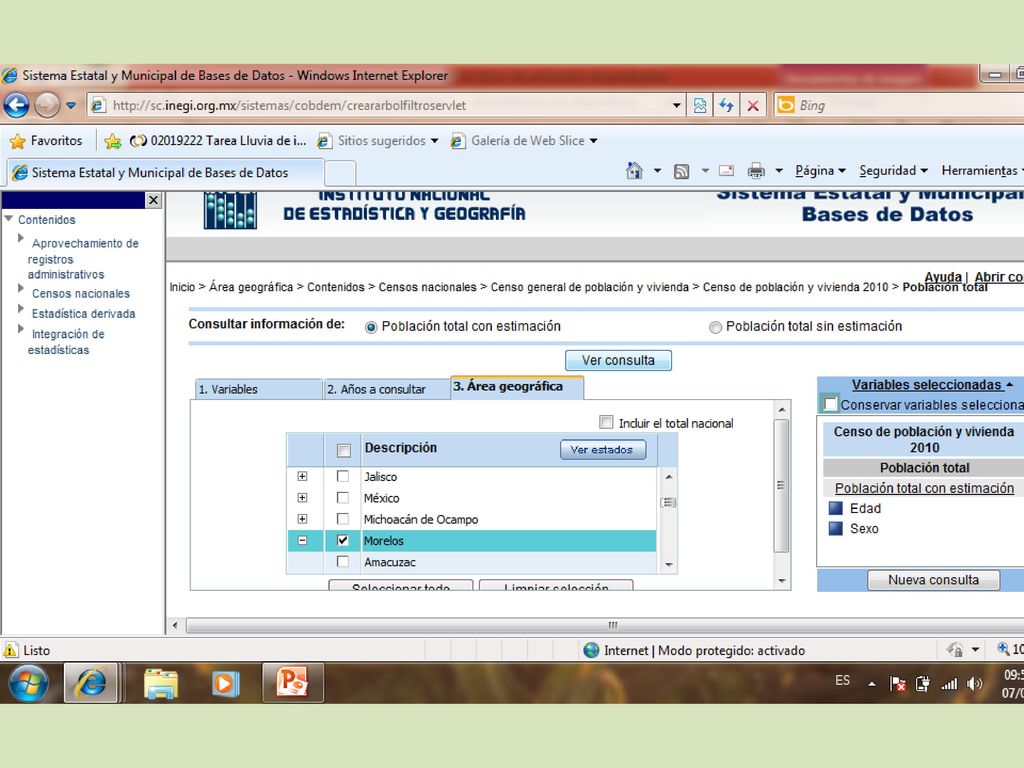Check the Michoacán de Ocampo checkbox
The height and width of the screenshot is (768, 1024).
(343, 519)
